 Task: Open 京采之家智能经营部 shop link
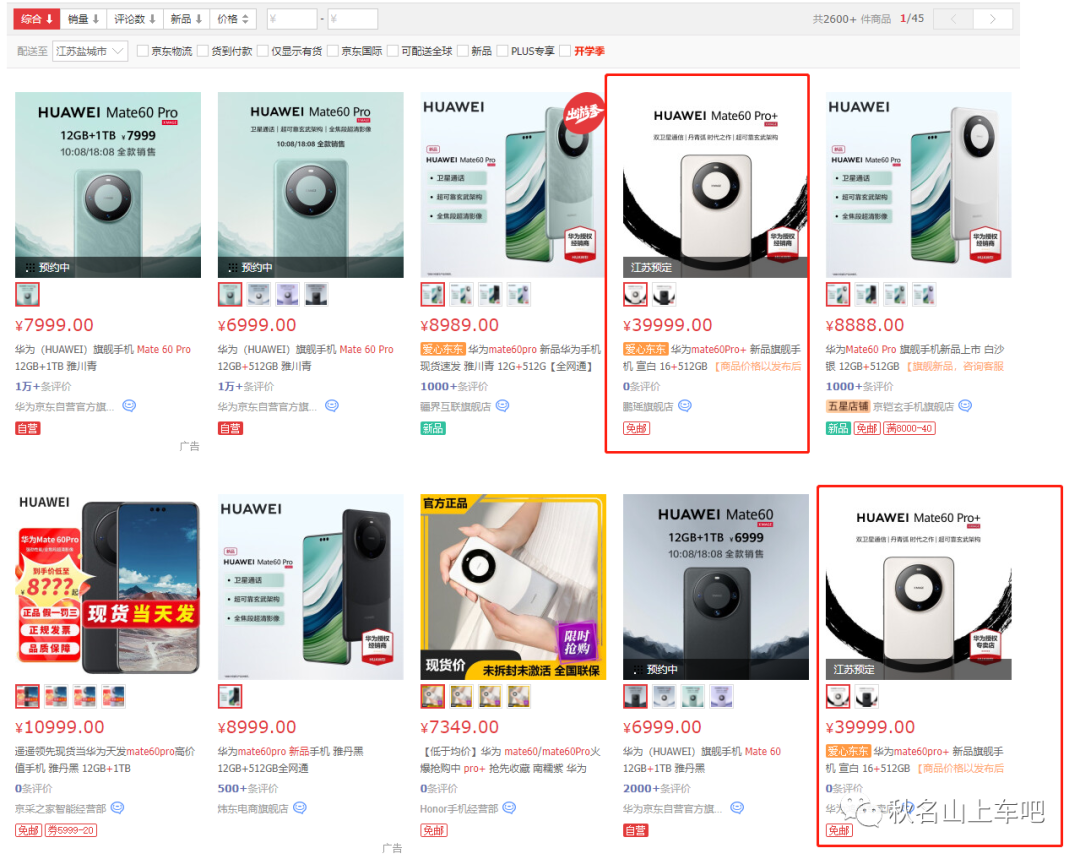(61, 808)
